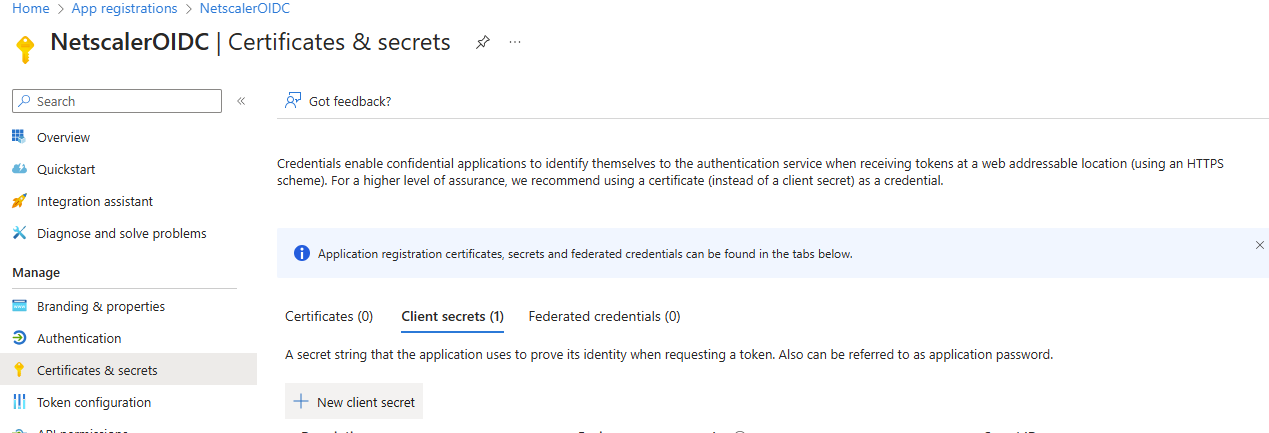Click the Got feedback icon
The width and height of the screenshot is (1269, 433).
293,101
